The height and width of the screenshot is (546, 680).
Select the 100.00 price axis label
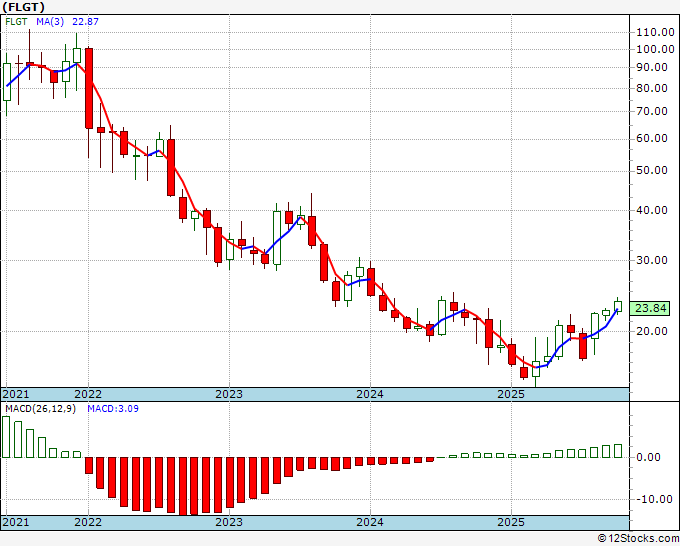tap(655, 49)
